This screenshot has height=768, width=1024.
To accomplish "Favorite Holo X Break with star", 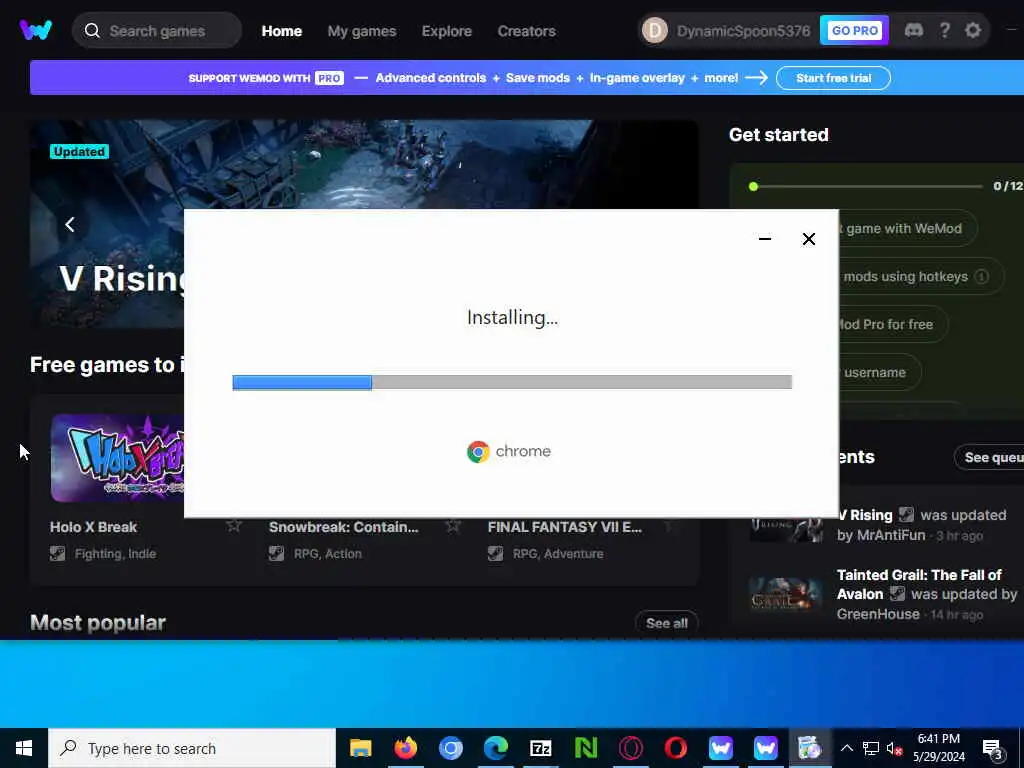I will click(x=234, y=526).
